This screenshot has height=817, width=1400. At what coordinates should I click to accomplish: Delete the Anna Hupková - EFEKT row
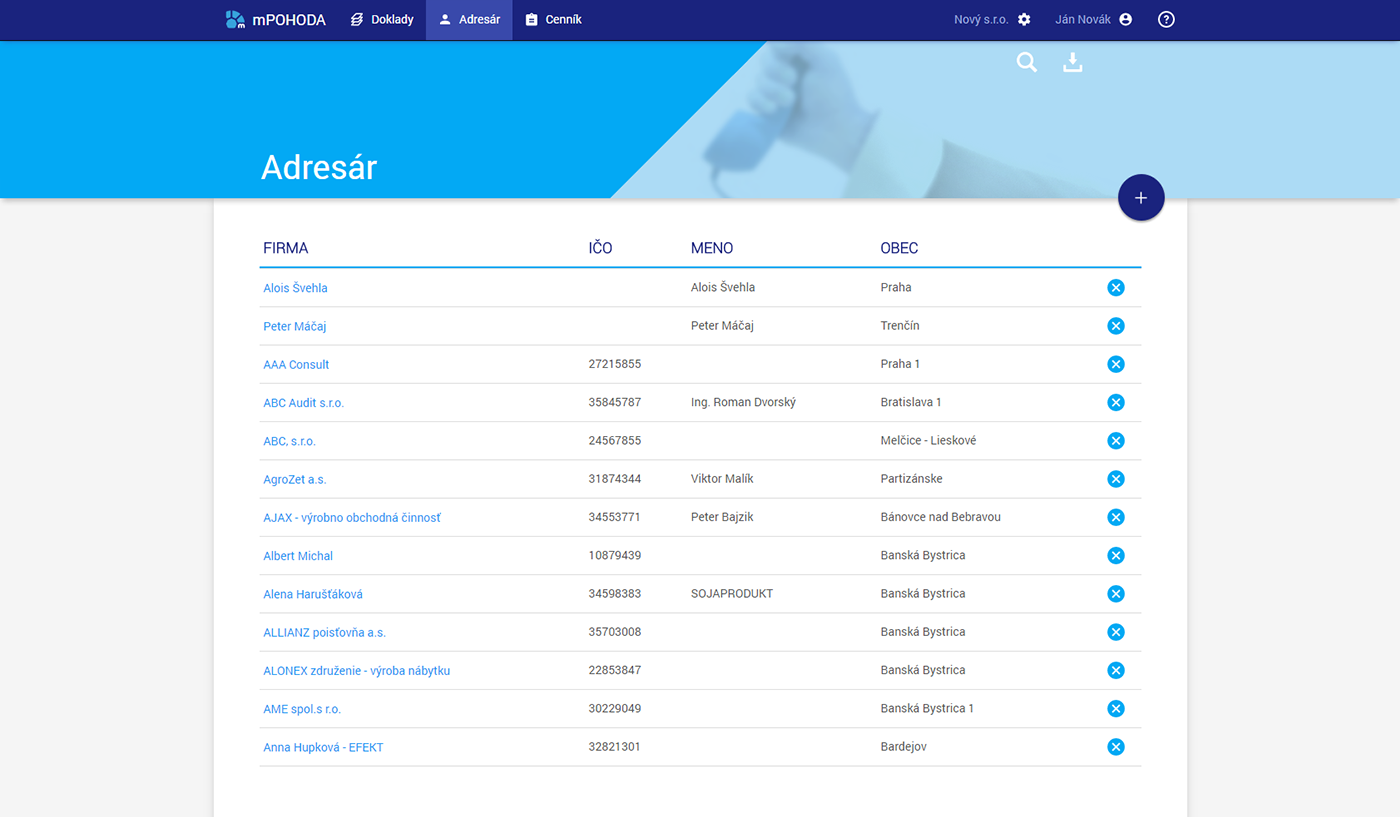[x=1116, y=747]
